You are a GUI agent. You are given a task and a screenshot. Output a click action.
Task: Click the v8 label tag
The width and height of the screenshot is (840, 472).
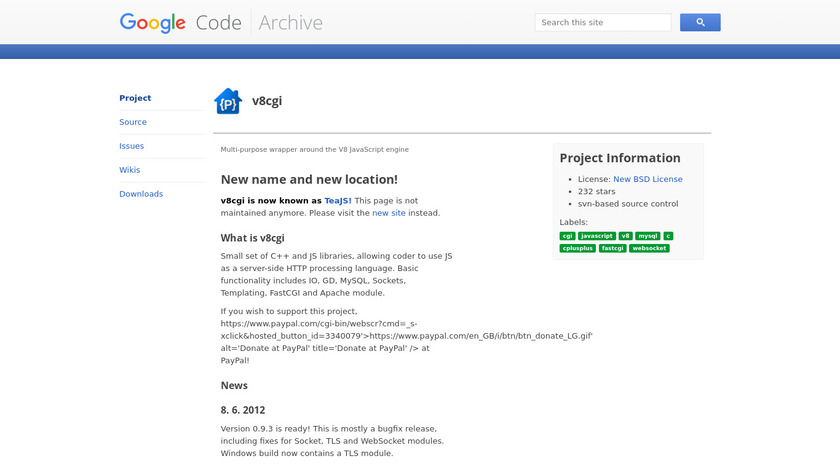click(x=625, y=236)
